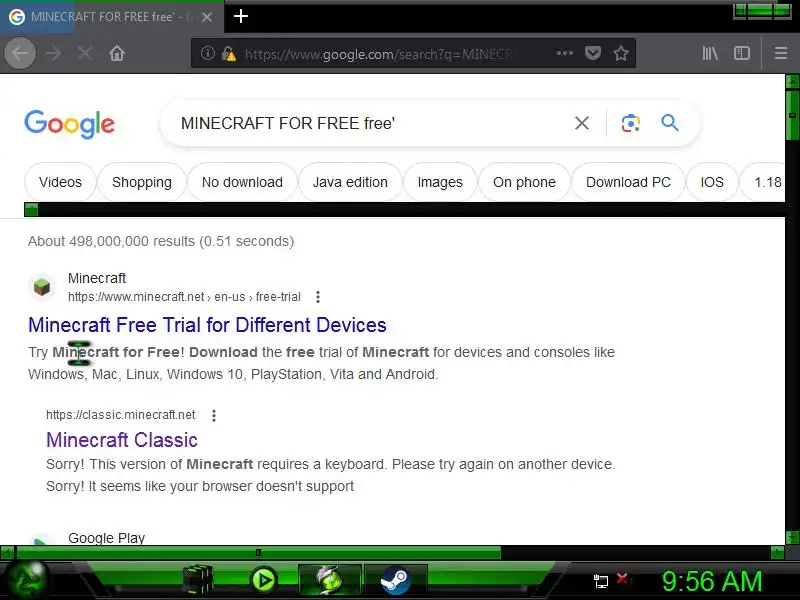The image size is (800, 600).
Task: Click the network tray icon
Action: coord(601,581)
